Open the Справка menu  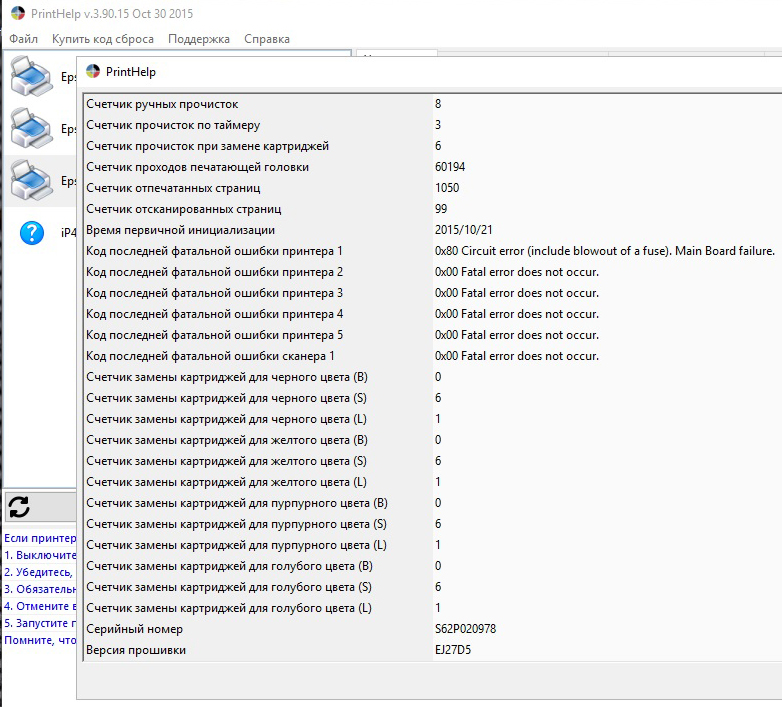point(267,39)
